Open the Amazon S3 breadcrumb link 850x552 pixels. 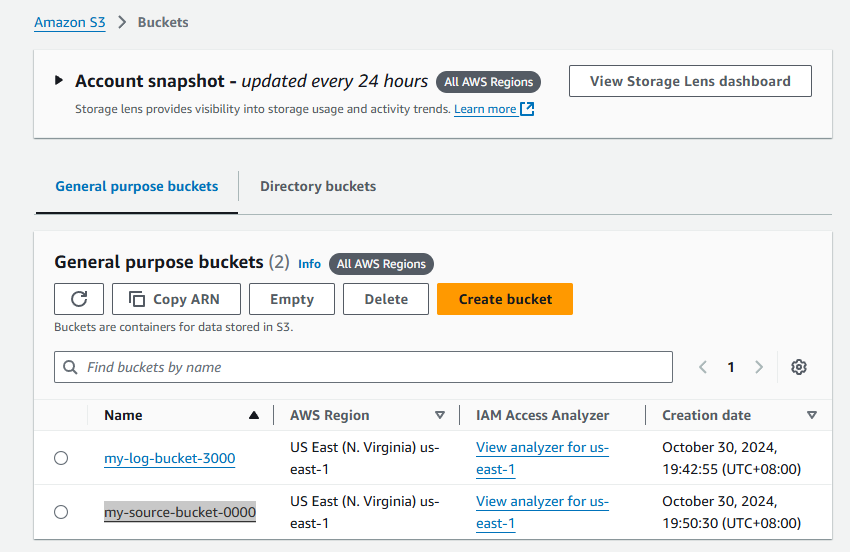pos(70,22)
